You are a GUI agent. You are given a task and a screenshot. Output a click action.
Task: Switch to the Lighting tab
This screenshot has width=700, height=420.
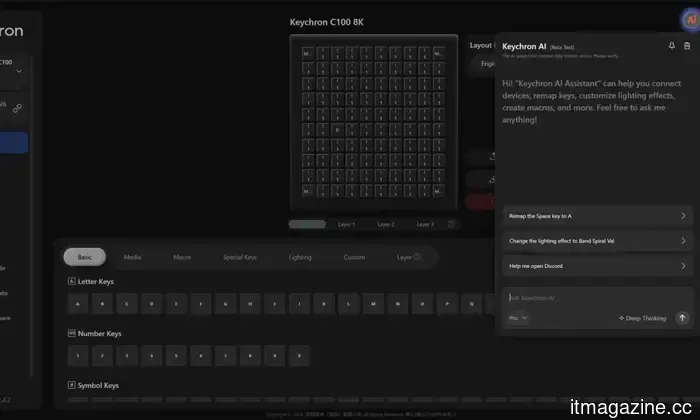point(300,257)
